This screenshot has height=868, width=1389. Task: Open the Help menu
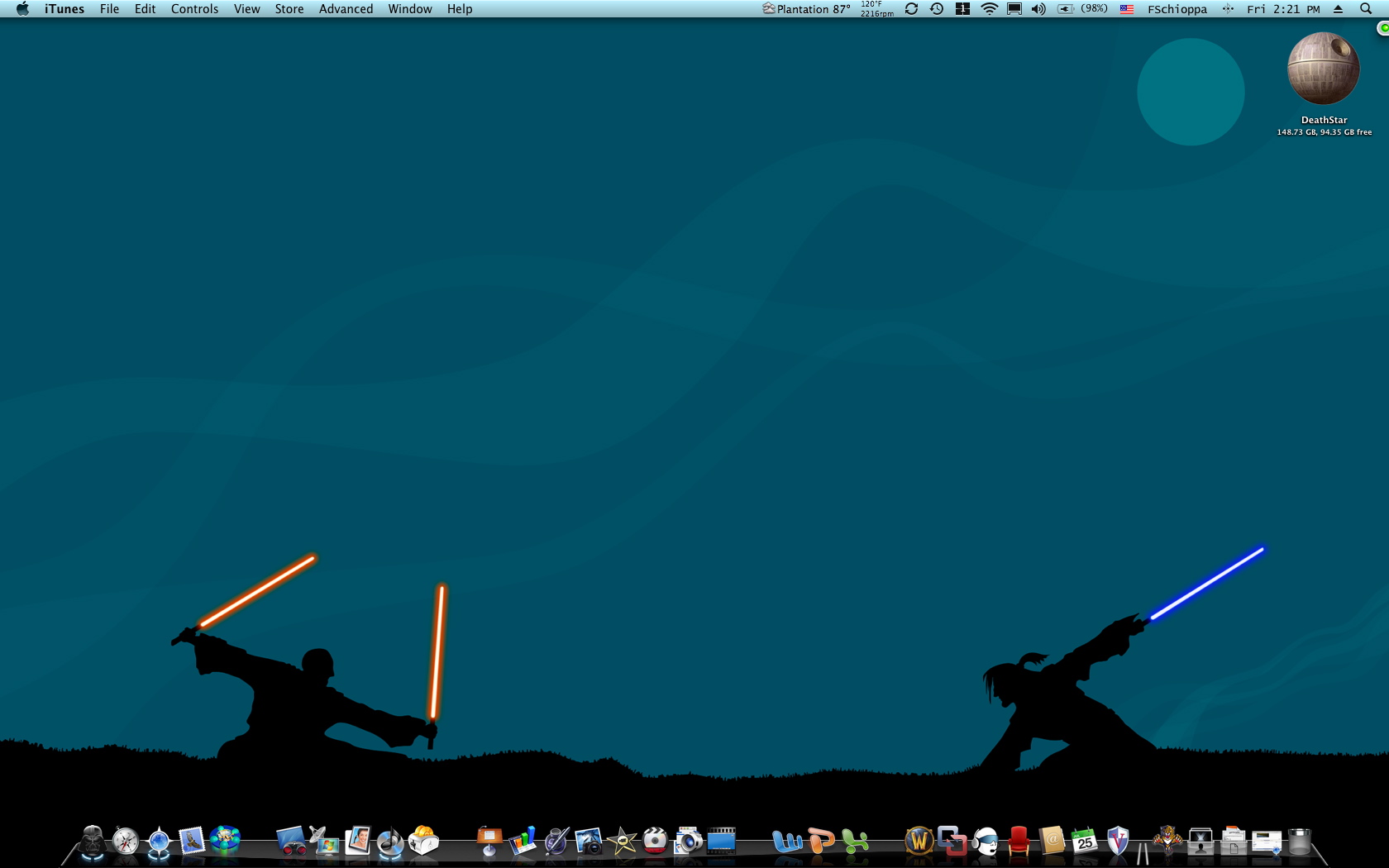460,9
